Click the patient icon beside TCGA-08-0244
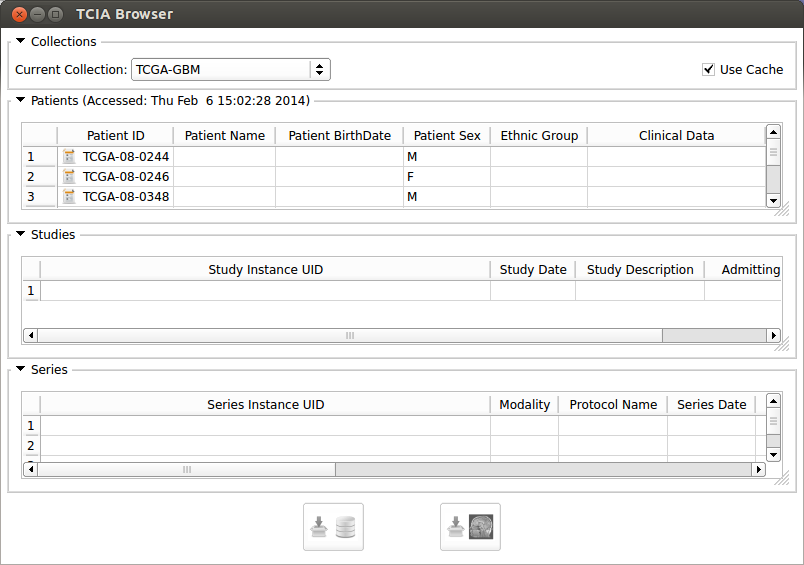Image resolution: width=804 pixels, height=565 pixels. click(69, 157)
